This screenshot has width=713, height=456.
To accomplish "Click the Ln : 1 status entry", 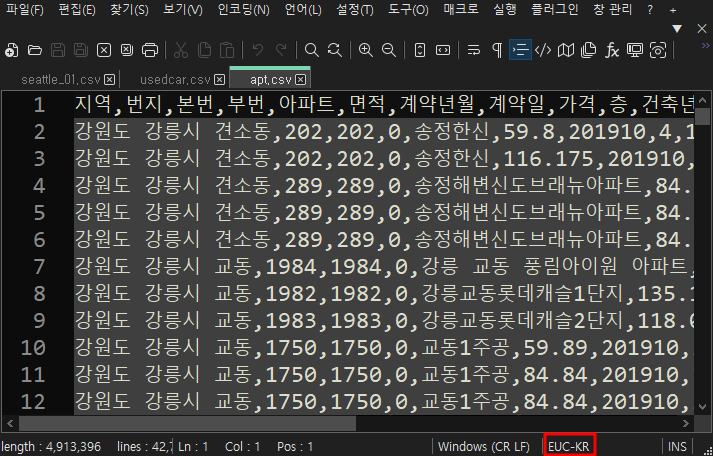I will (x=193, y=446).
